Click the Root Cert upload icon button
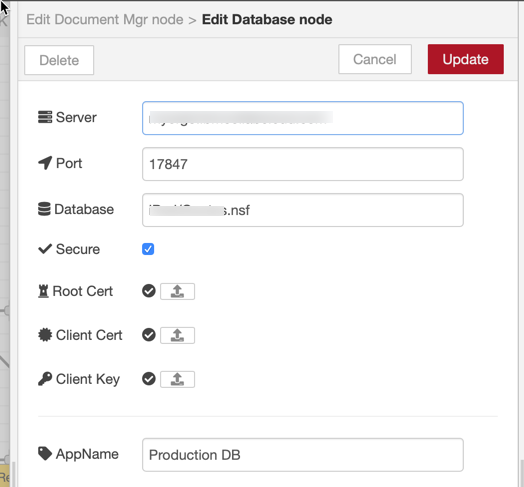The width and height of the screenshot is (524, 487). click(177, 291)
